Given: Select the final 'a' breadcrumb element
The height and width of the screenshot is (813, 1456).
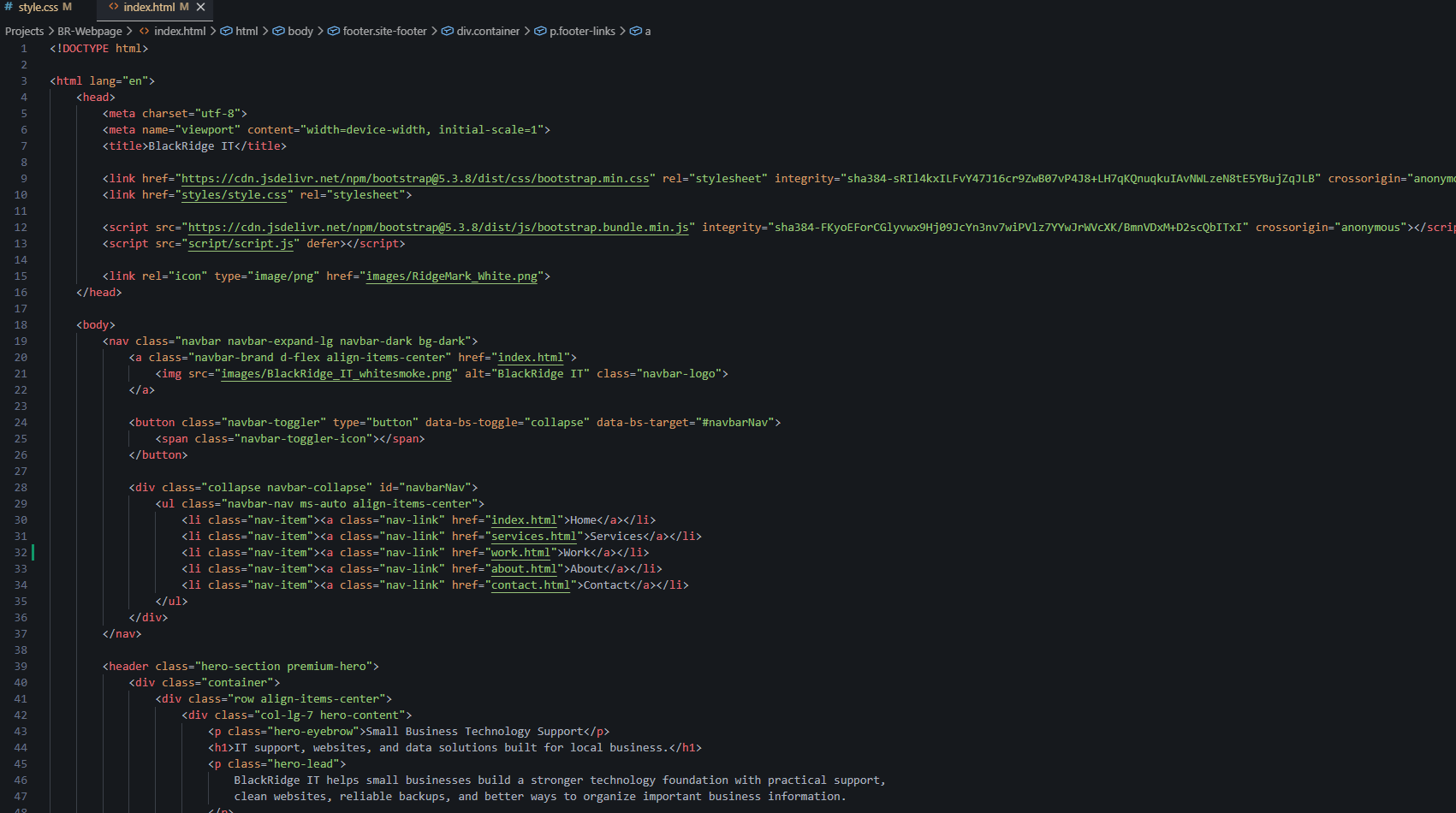Looking at the screenshot, I should (648, 32).
